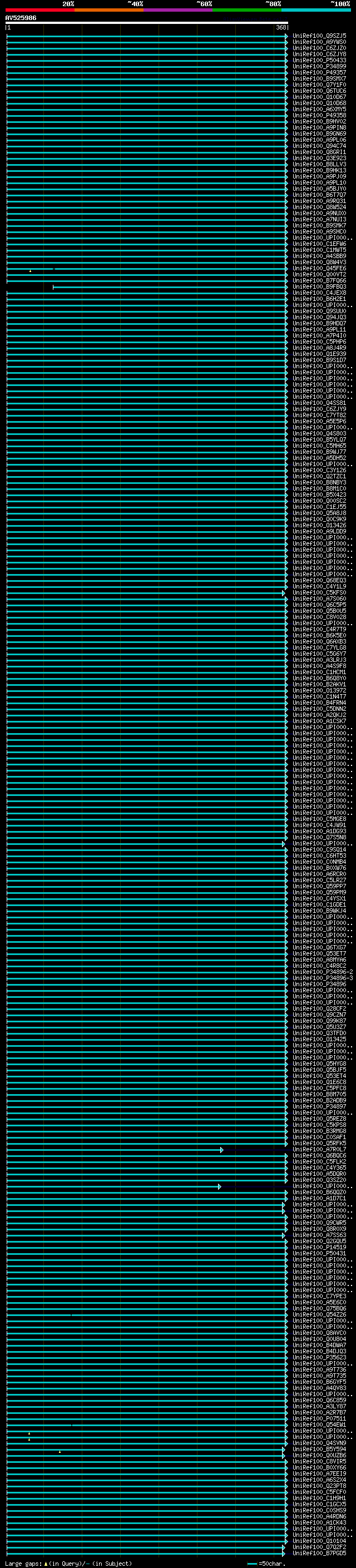Click the green ~80% identity legend bar
This screenshot has height=1568, width=356.
(247, 10)
